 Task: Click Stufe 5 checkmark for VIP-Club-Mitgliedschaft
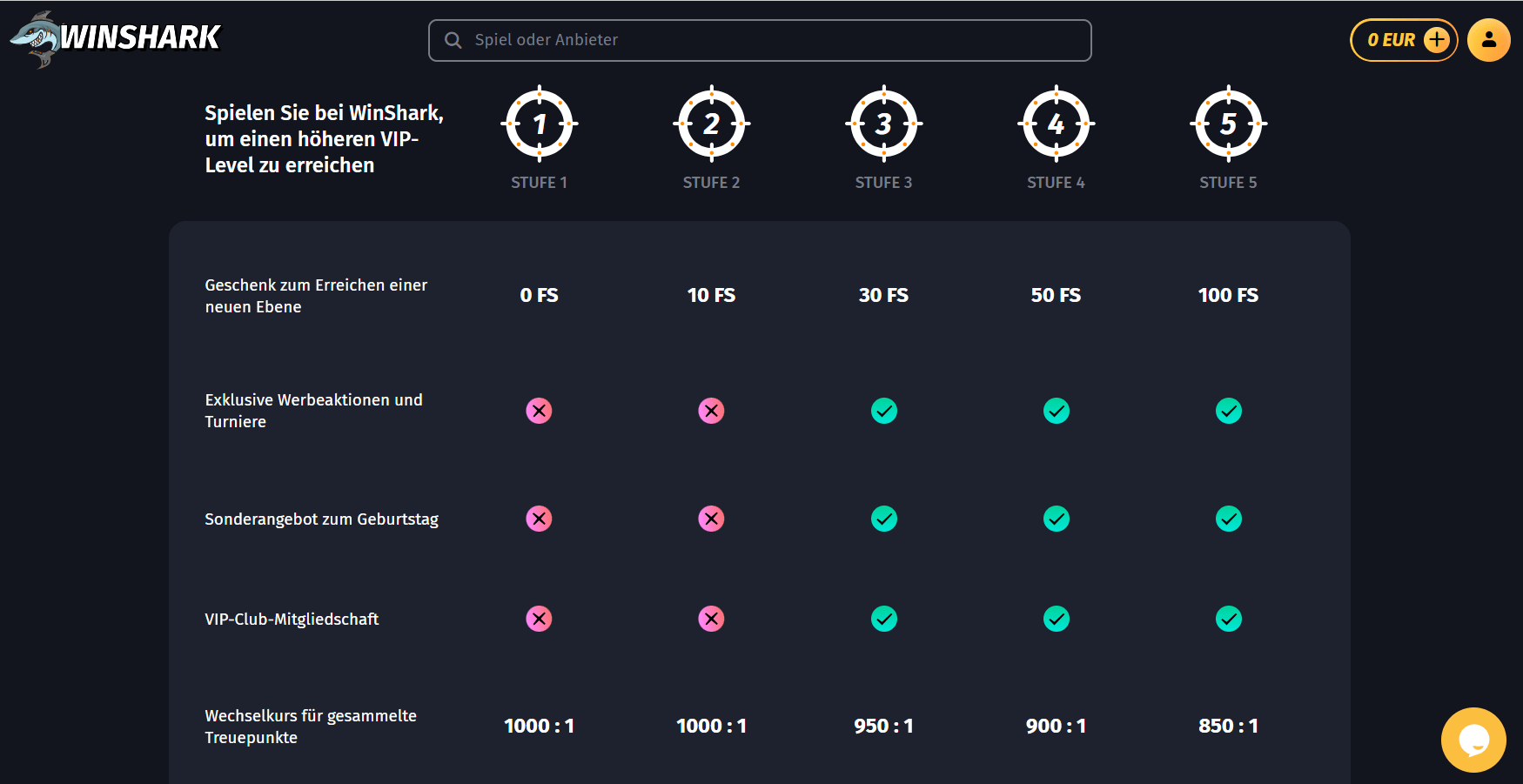pyautogui.click(x=1229, y=620)
